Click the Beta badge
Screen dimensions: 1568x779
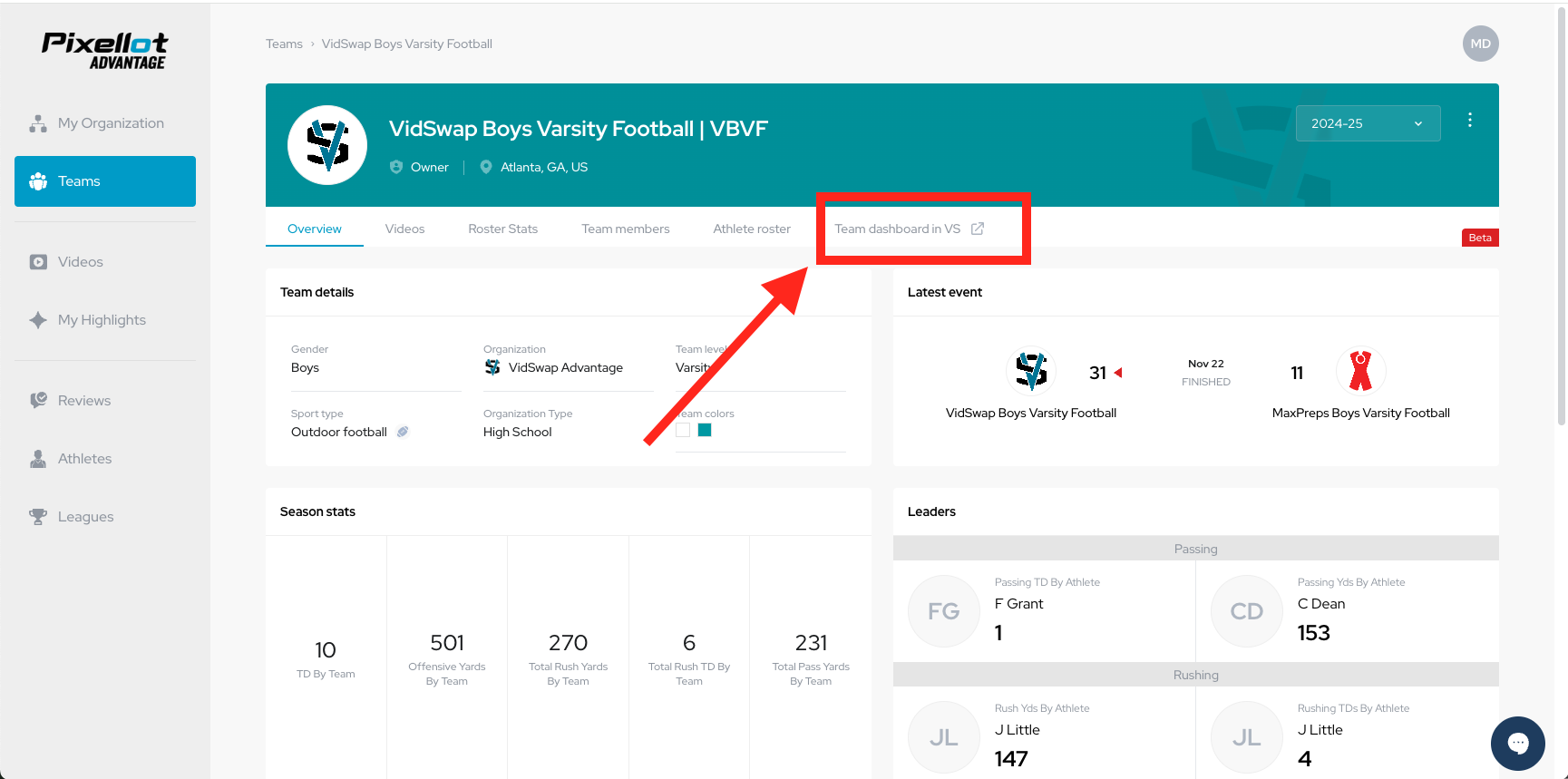(1480, 238)
